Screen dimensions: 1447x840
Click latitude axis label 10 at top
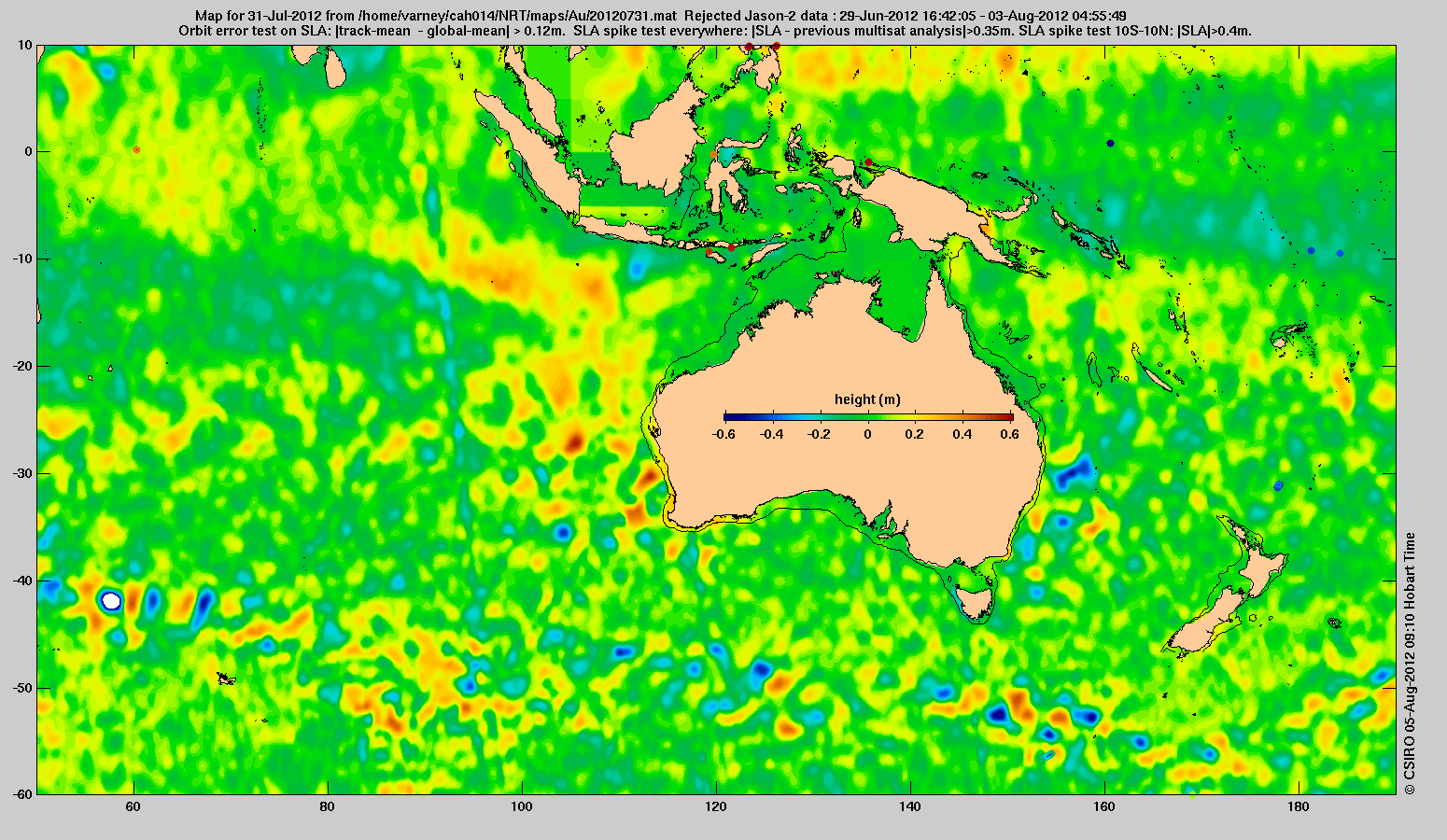24,44
